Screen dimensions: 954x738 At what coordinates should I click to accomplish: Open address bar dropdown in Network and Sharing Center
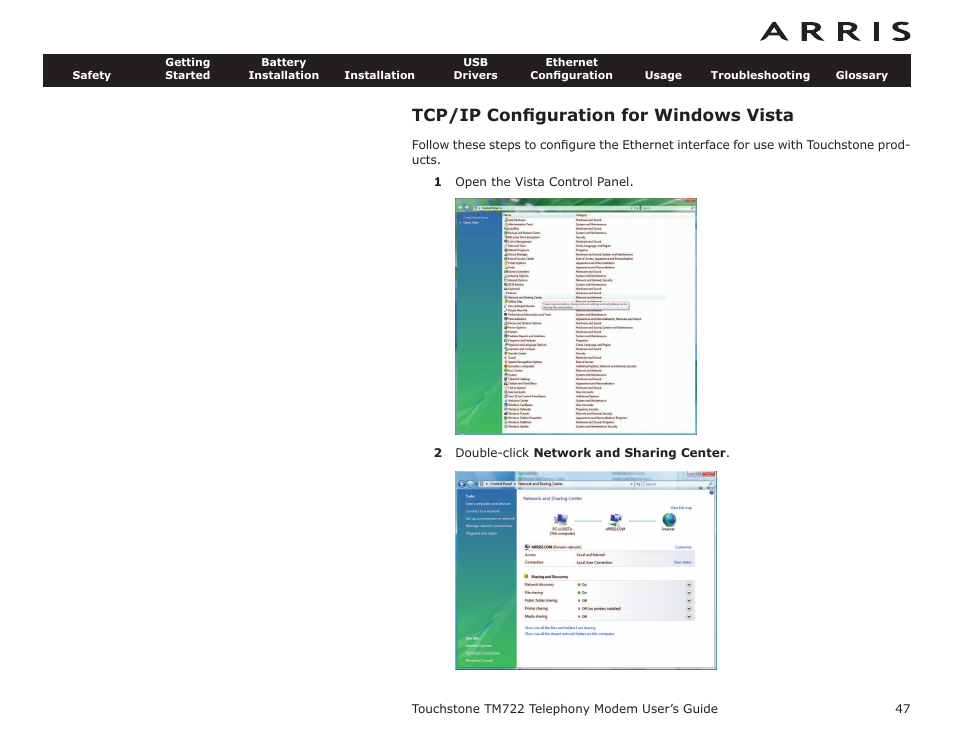pyautogui.click(x=632, y=484)
